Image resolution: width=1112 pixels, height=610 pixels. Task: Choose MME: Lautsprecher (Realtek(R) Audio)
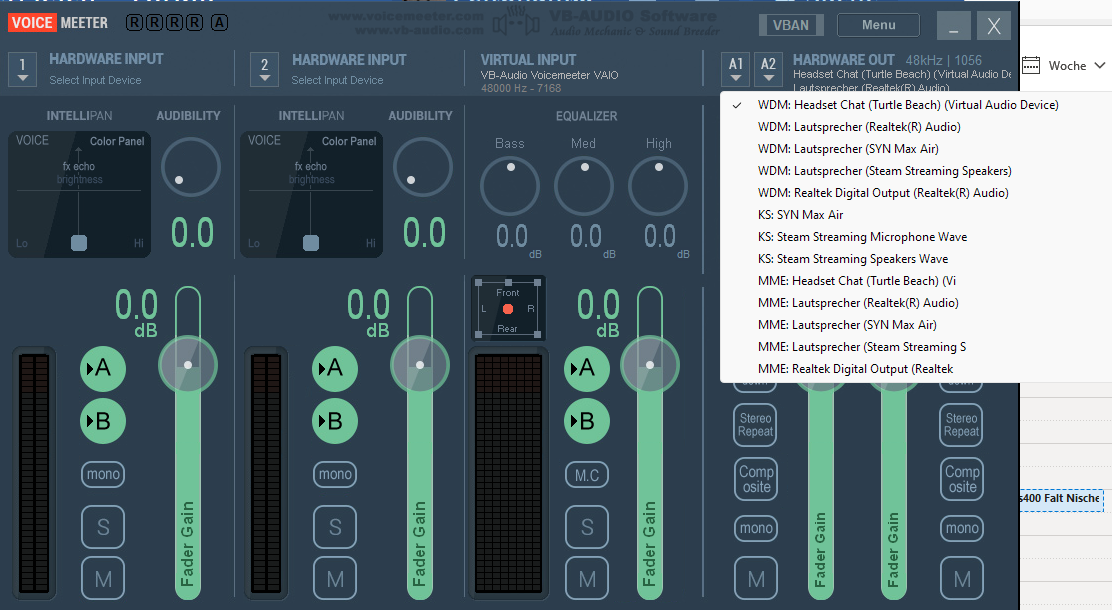tap(858, 303)
